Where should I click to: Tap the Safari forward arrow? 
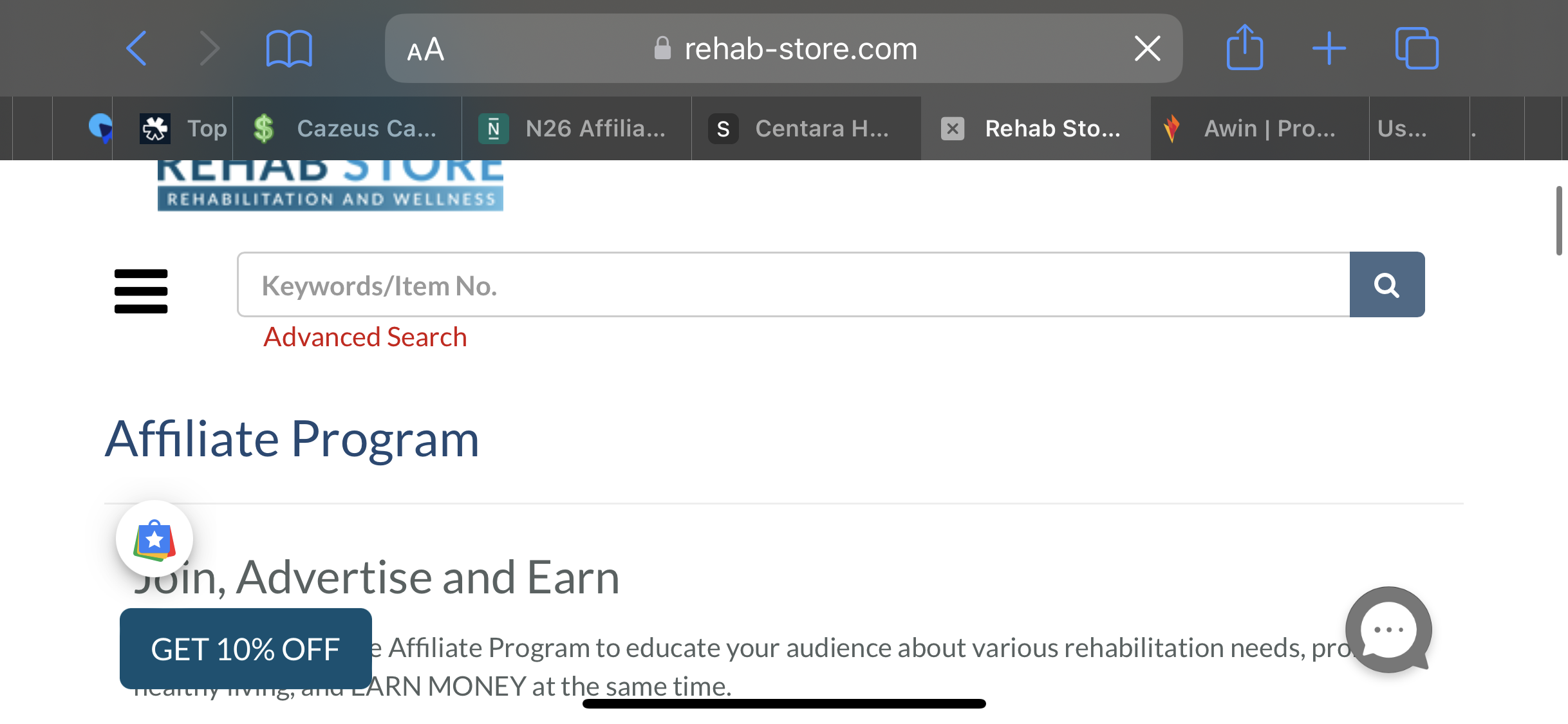pyautogui.click(x=210, y=48)
